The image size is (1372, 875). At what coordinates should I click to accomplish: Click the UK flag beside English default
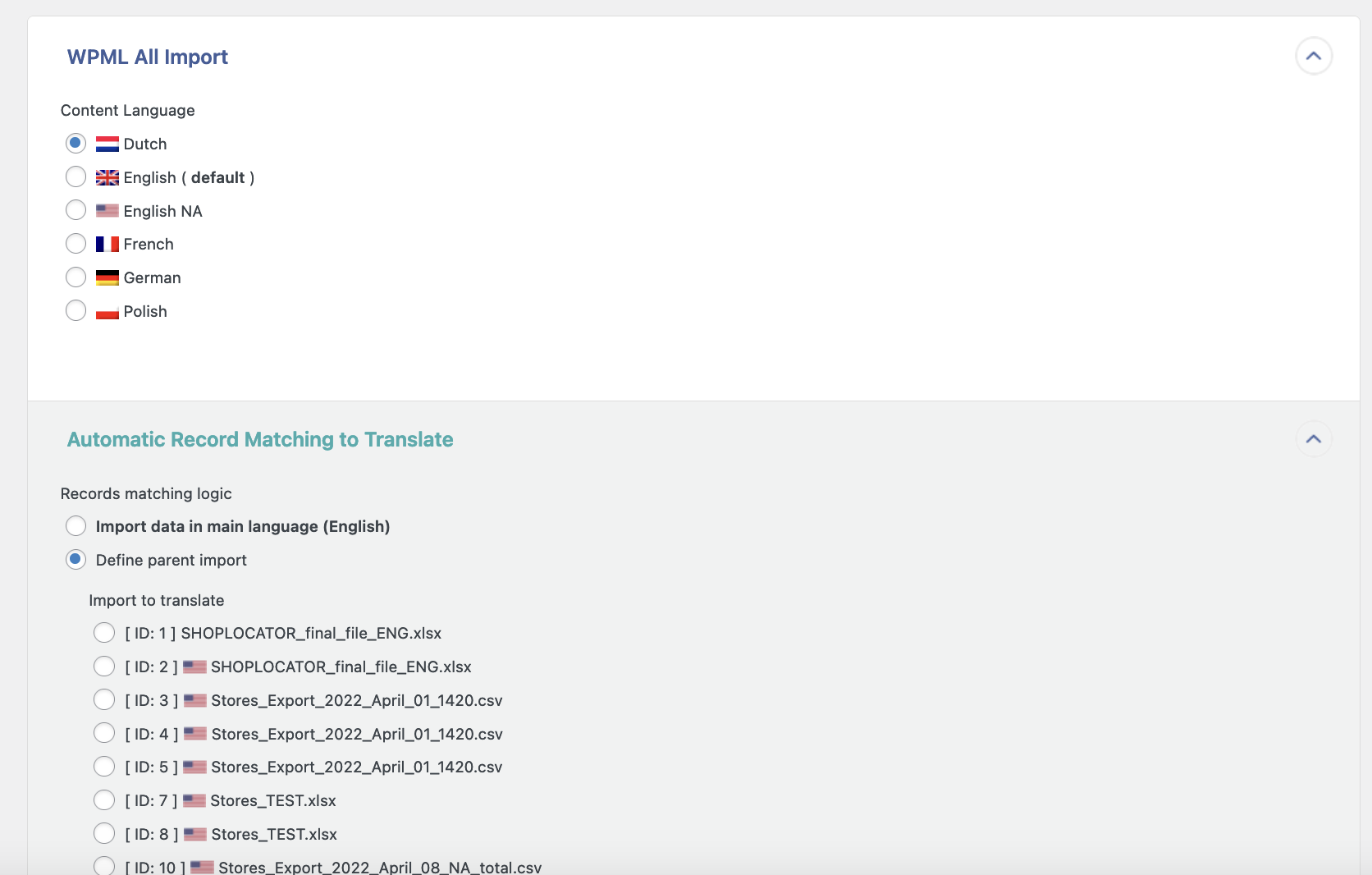point(107,177)
